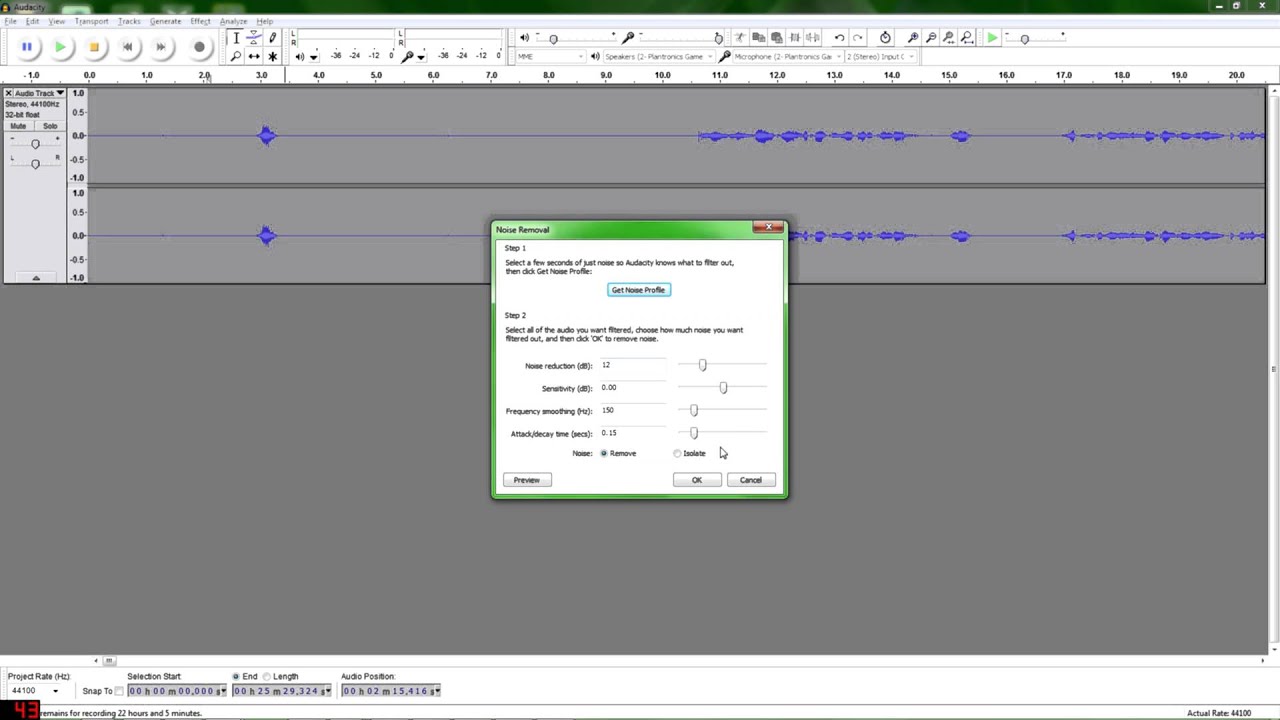Select the Zoom magnifier tool
The height and width of the screenshot is (720, 1280).
[236, 56]
